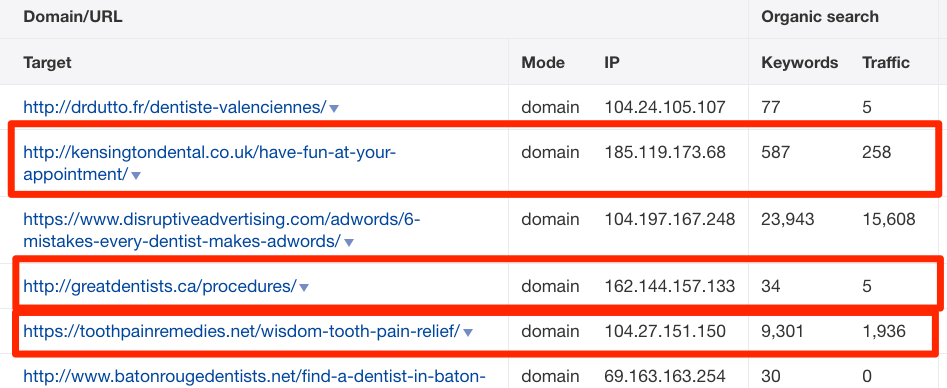Open the drdutto.fr dentiste-valenciennes link

(x=175, y=108)
